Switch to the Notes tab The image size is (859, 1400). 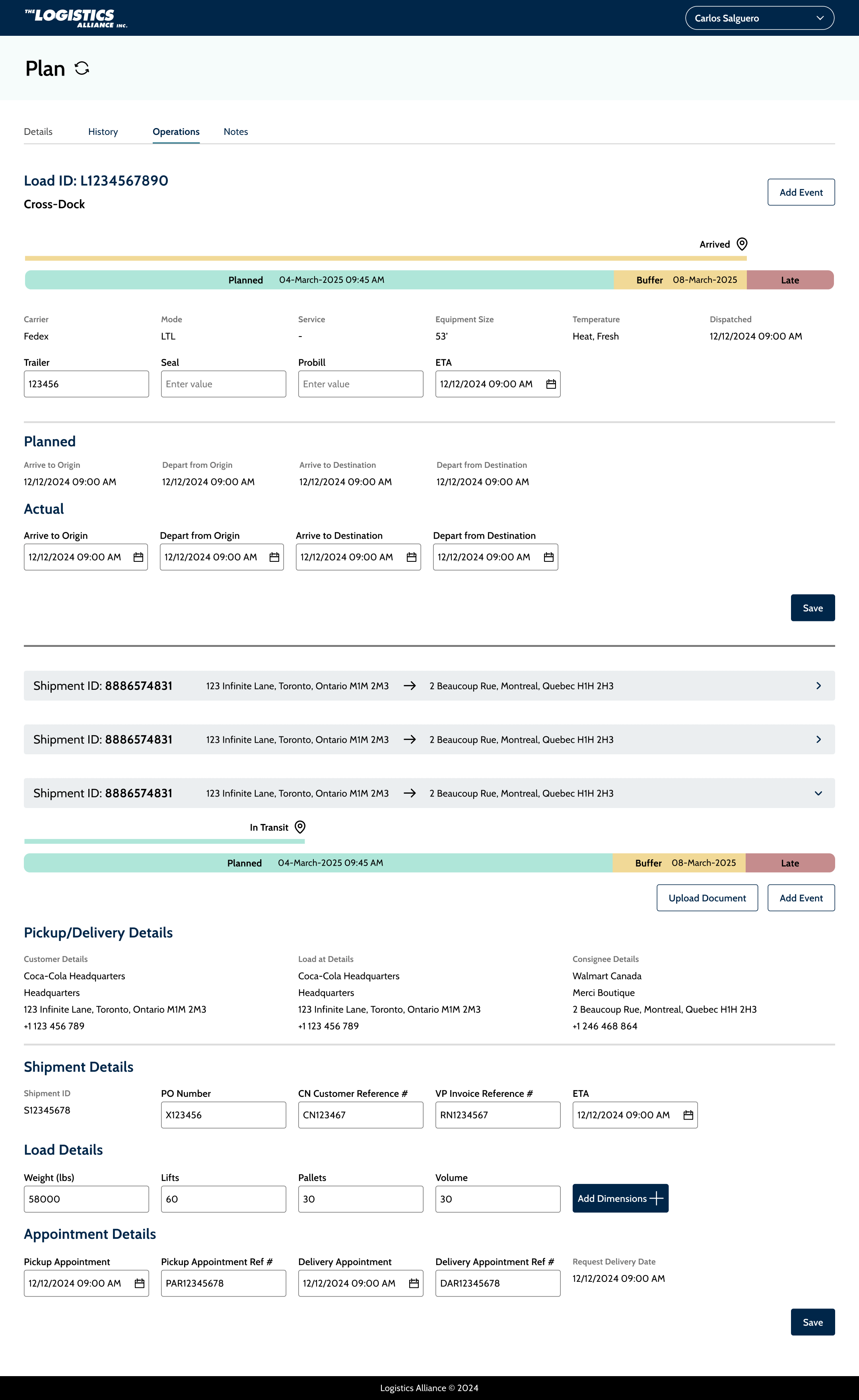(x=235, y=132)
